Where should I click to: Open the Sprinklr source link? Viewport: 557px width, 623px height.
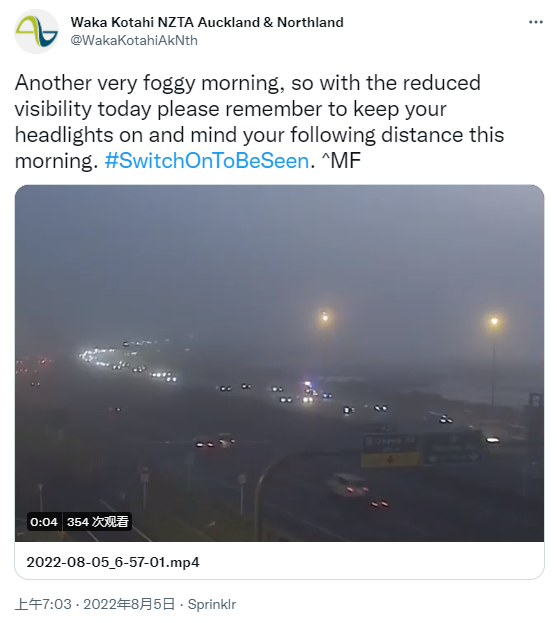tap(212, 604)
